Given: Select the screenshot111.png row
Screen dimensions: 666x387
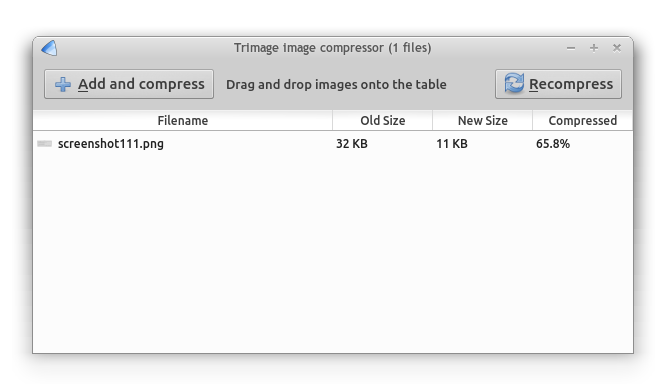Looking at the screenshot, I should click(333, 144).
